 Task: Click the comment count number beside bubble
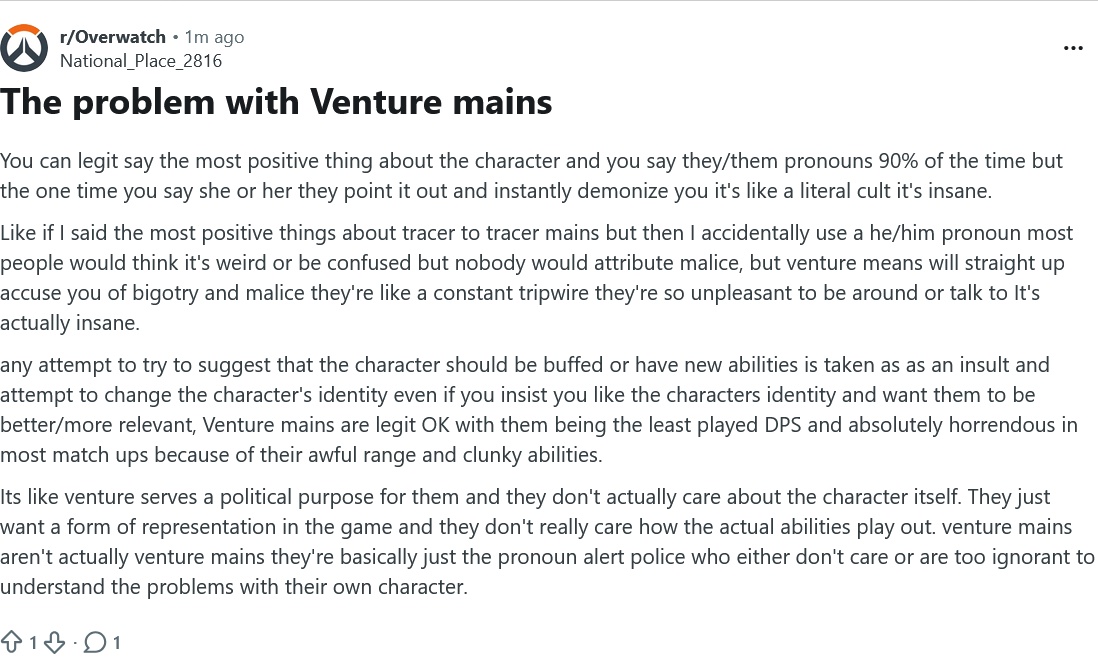pos(116,643)
